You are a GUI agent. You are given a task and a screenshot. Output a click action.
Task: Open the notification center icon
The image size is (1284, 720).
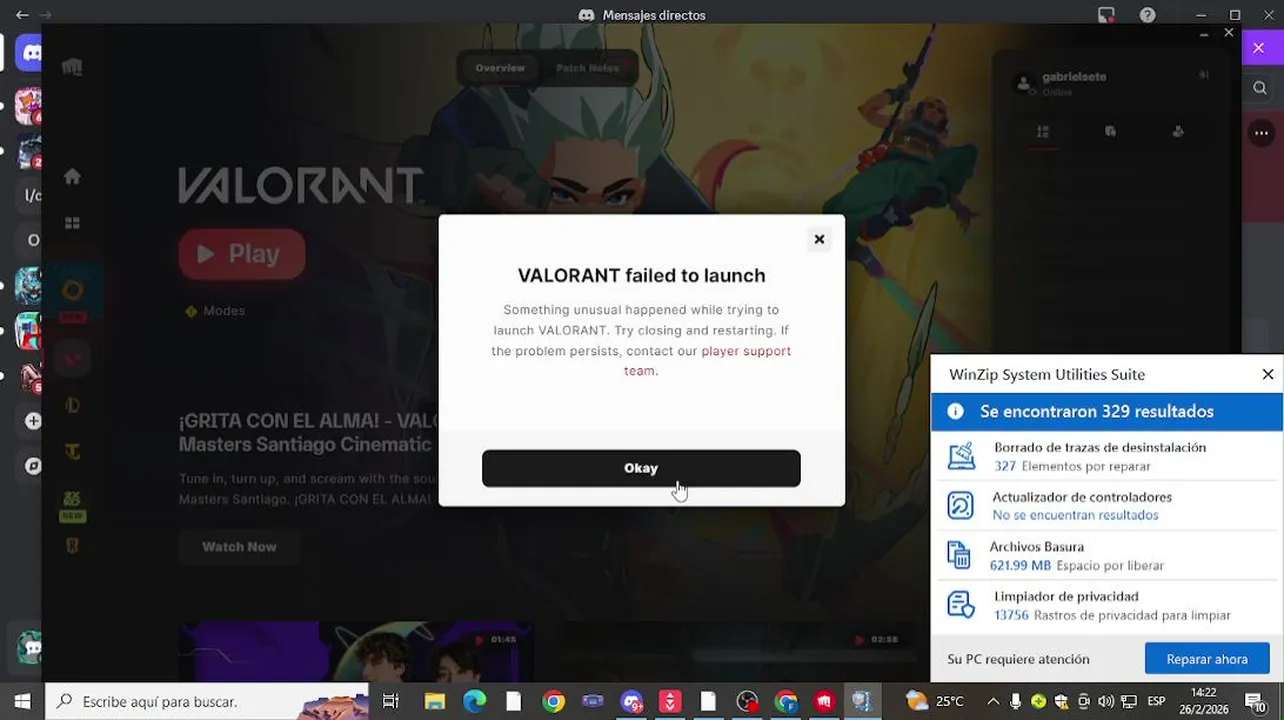click(1255, 702)
